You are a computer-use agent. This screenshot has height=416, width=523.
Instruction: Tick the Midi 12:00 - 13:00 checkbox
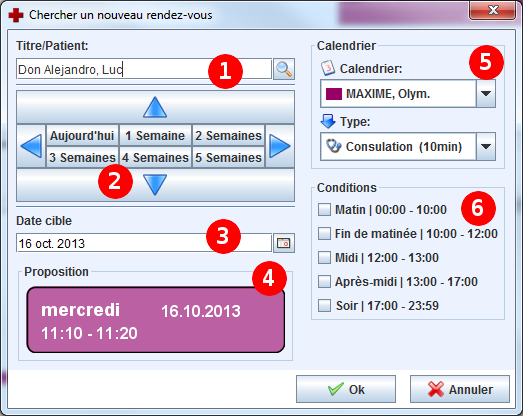click(x=324, y=258)
